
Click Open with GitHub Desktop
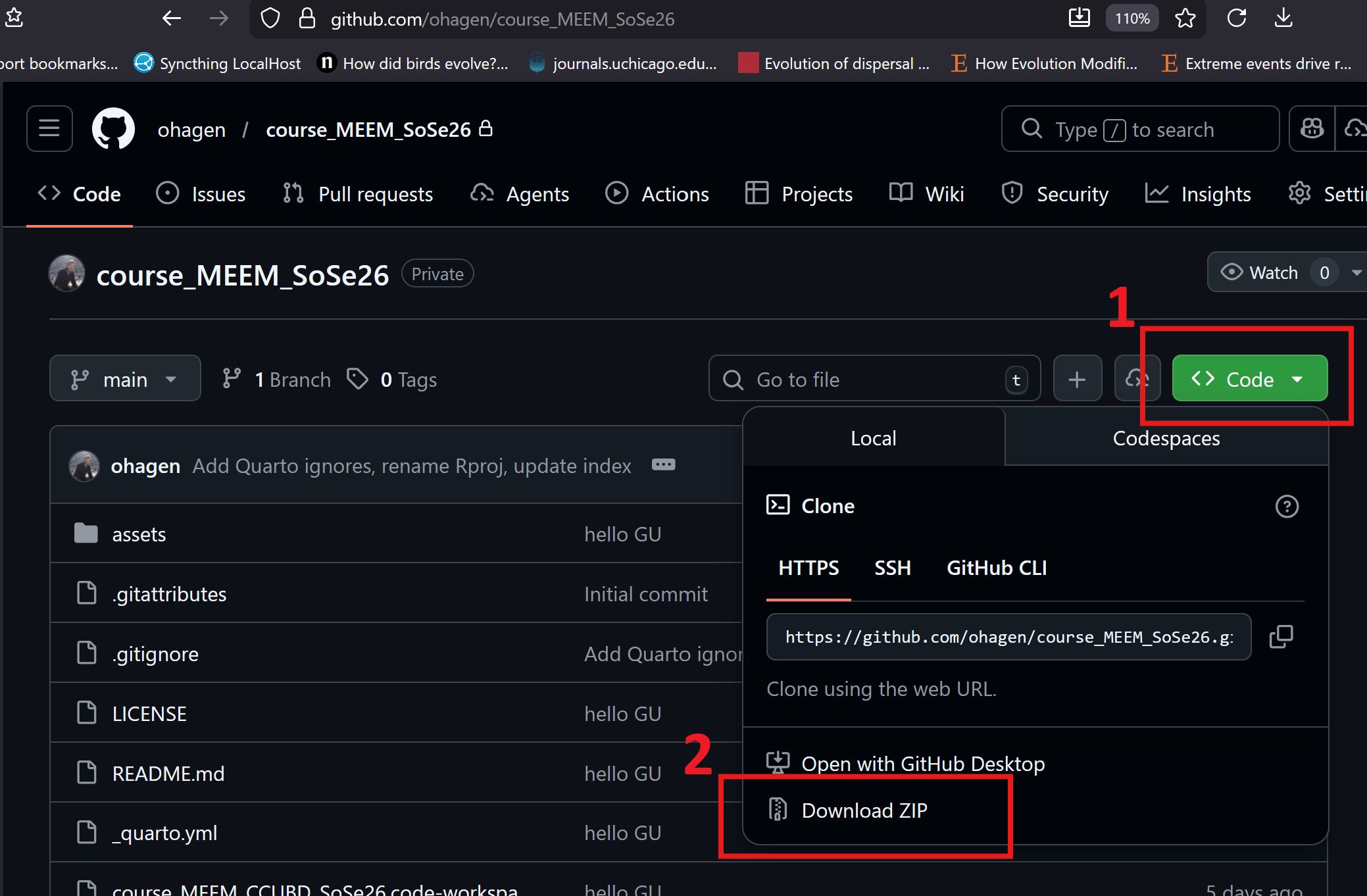922,764
